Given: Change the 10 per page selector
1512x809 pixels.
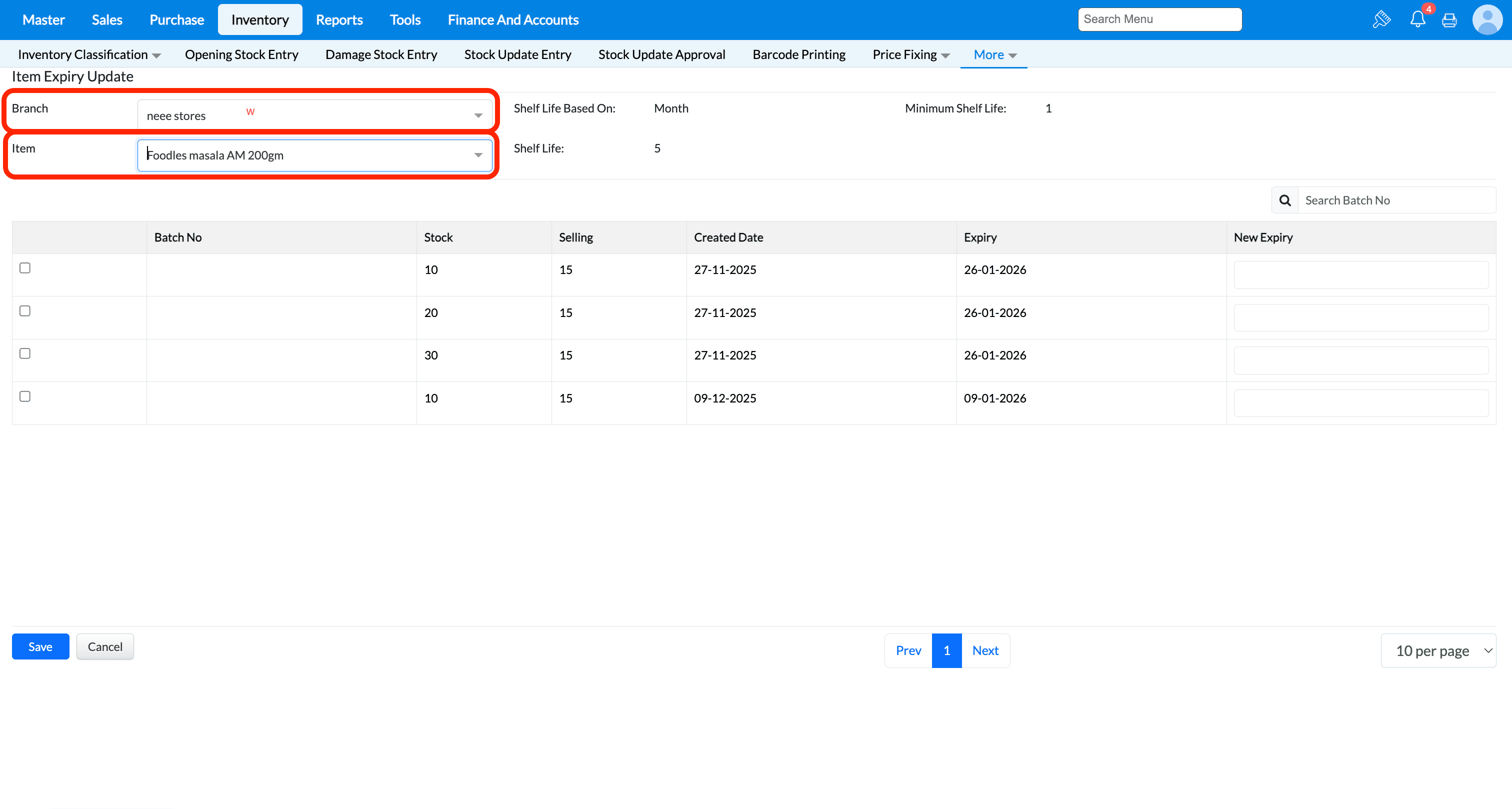Looking at the screenshot, I should click(1438, 650).
